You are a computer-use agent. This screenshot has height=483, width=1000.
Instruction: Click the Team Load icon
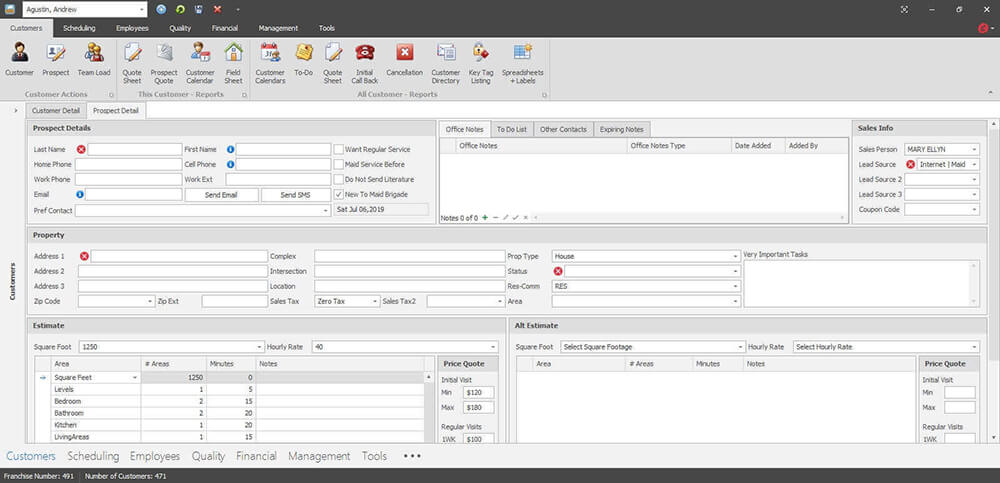(94, 62)
